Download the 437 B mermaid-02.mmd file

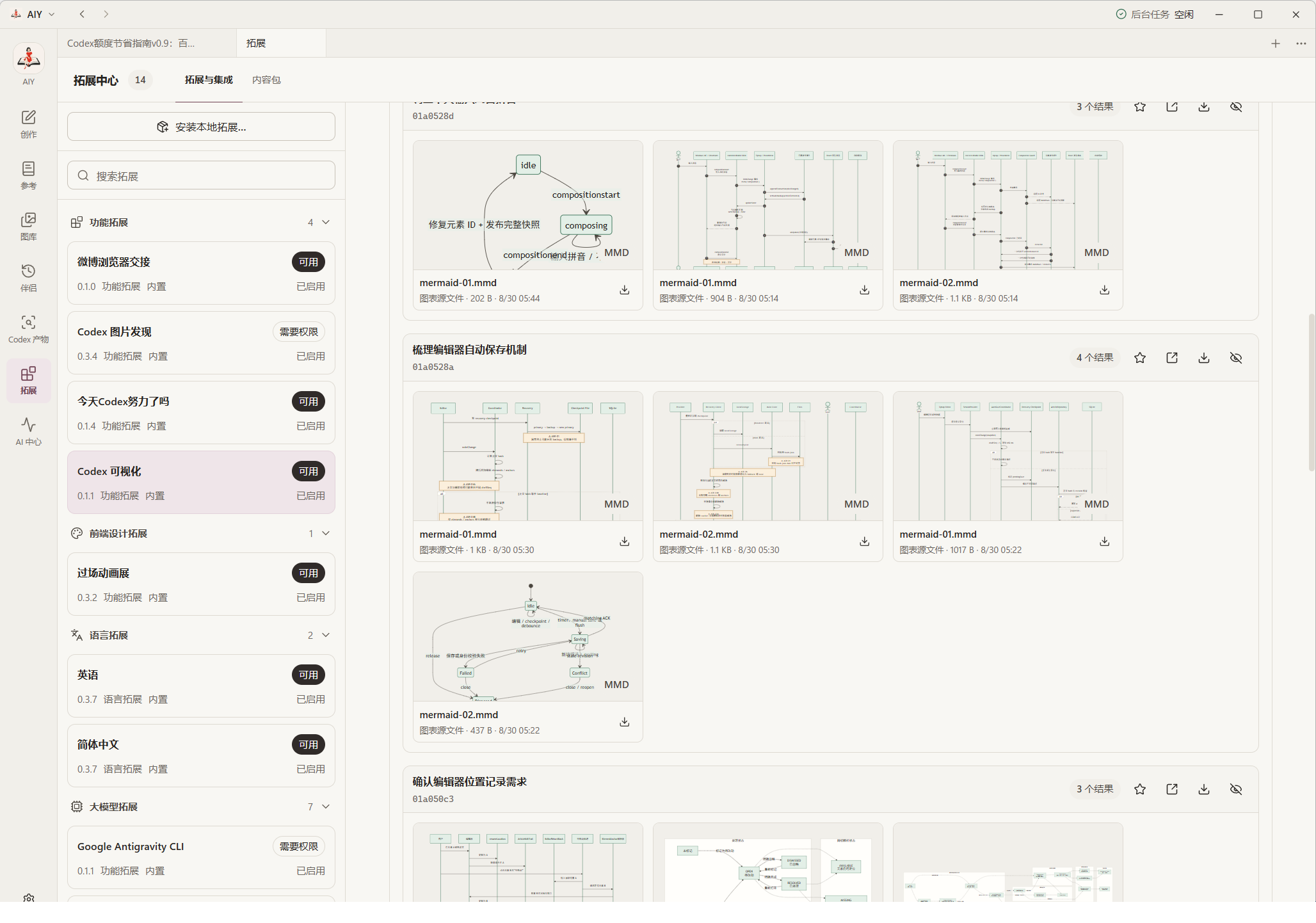click(x=625, y=722)
